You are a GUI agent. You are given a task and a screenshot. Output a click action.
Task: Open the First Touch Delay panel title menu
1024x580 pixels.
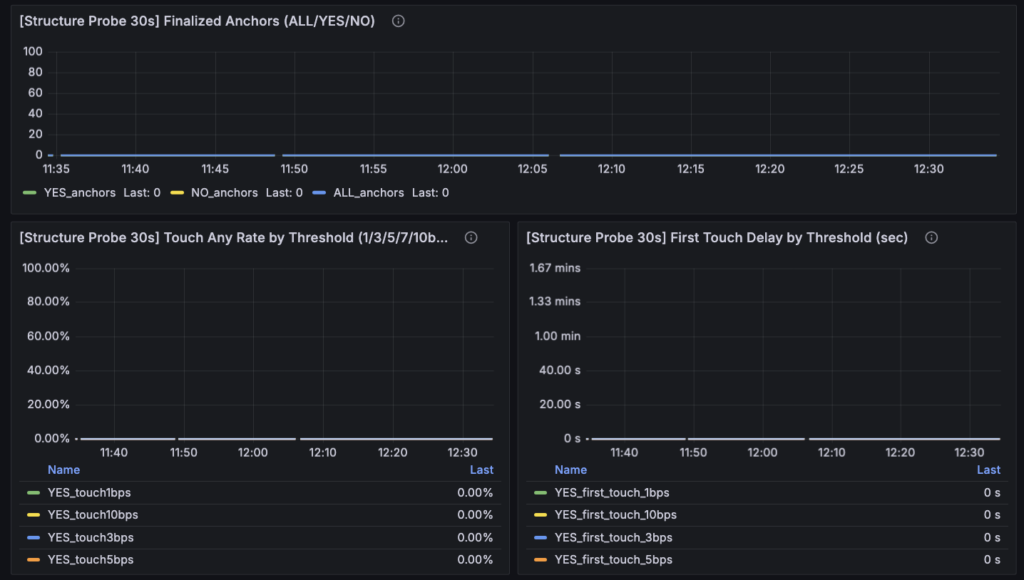click(718, 238)
